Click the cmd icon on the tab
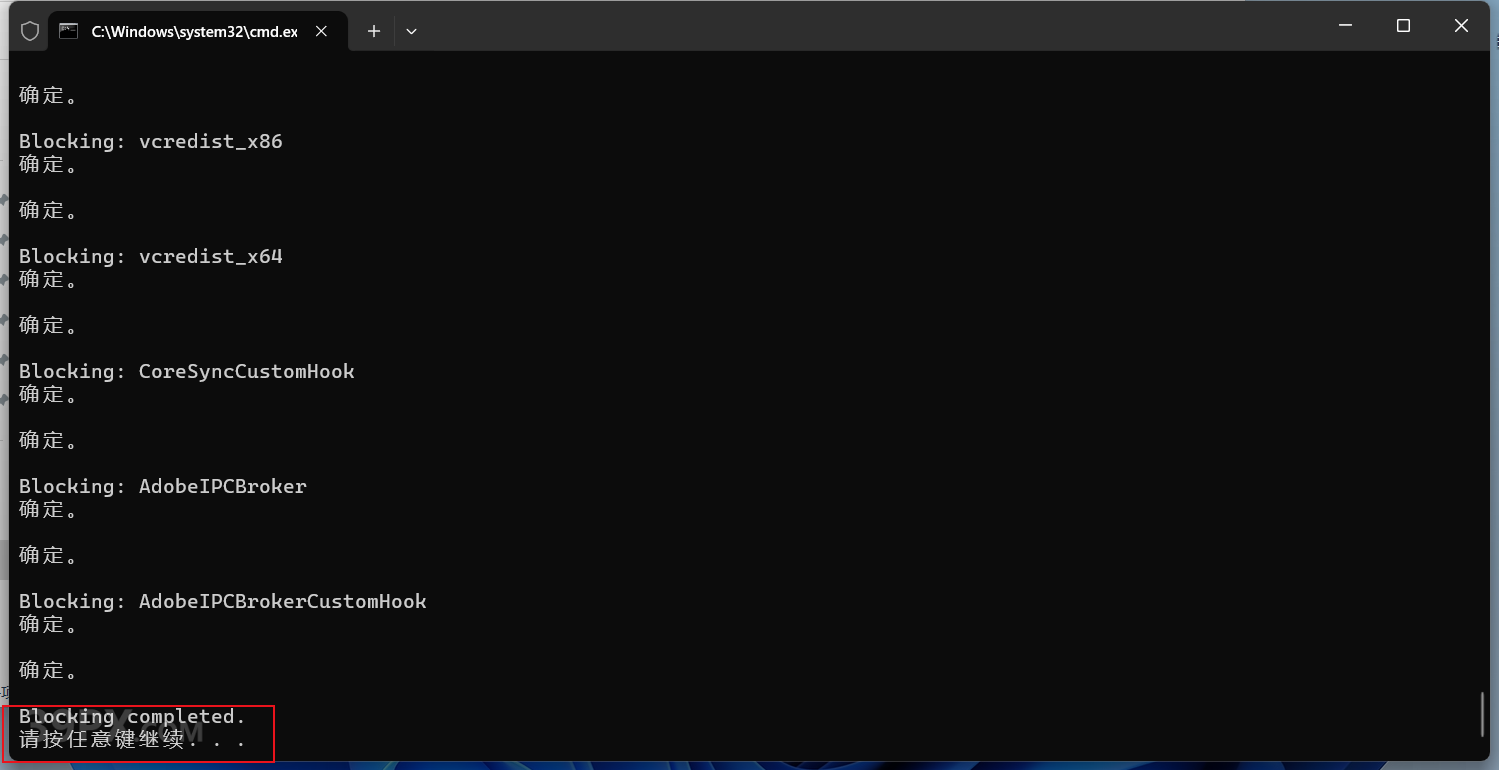Screen dimensions: 1499x770 68,31
